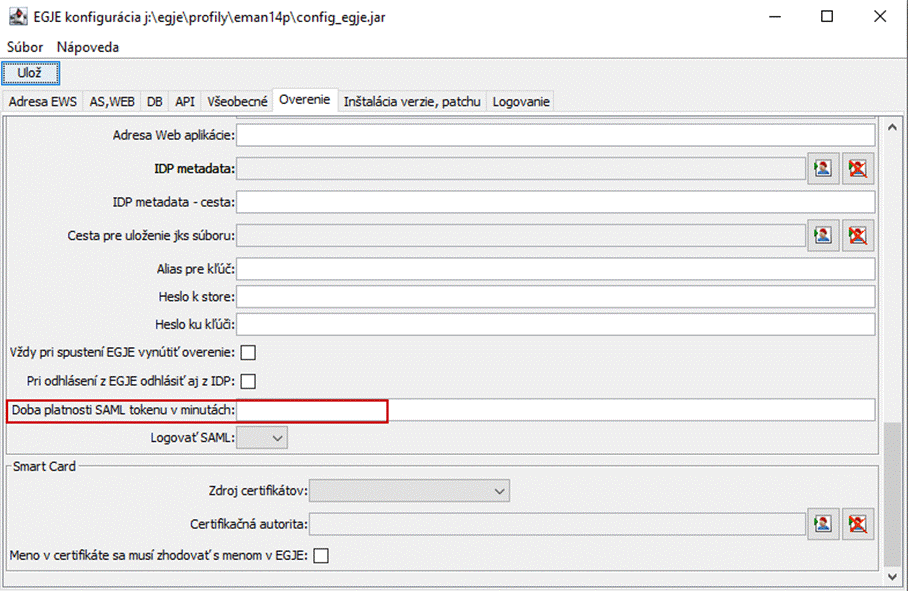The width and height of the screenshot is (908, 591).
Task: Click the Ulož button
Action: coord(30,73)
